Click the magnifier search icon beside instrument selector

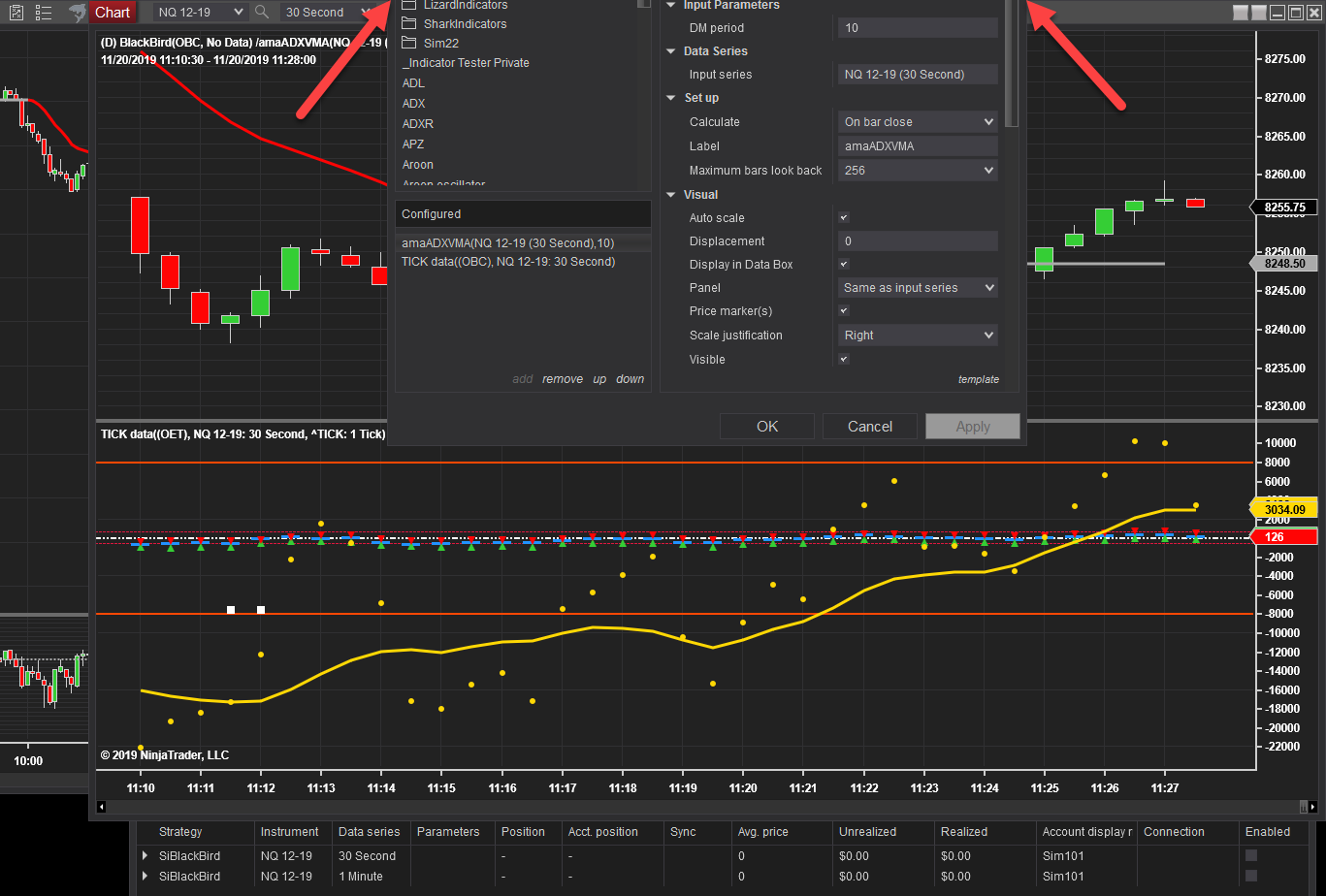click(262, 12)
